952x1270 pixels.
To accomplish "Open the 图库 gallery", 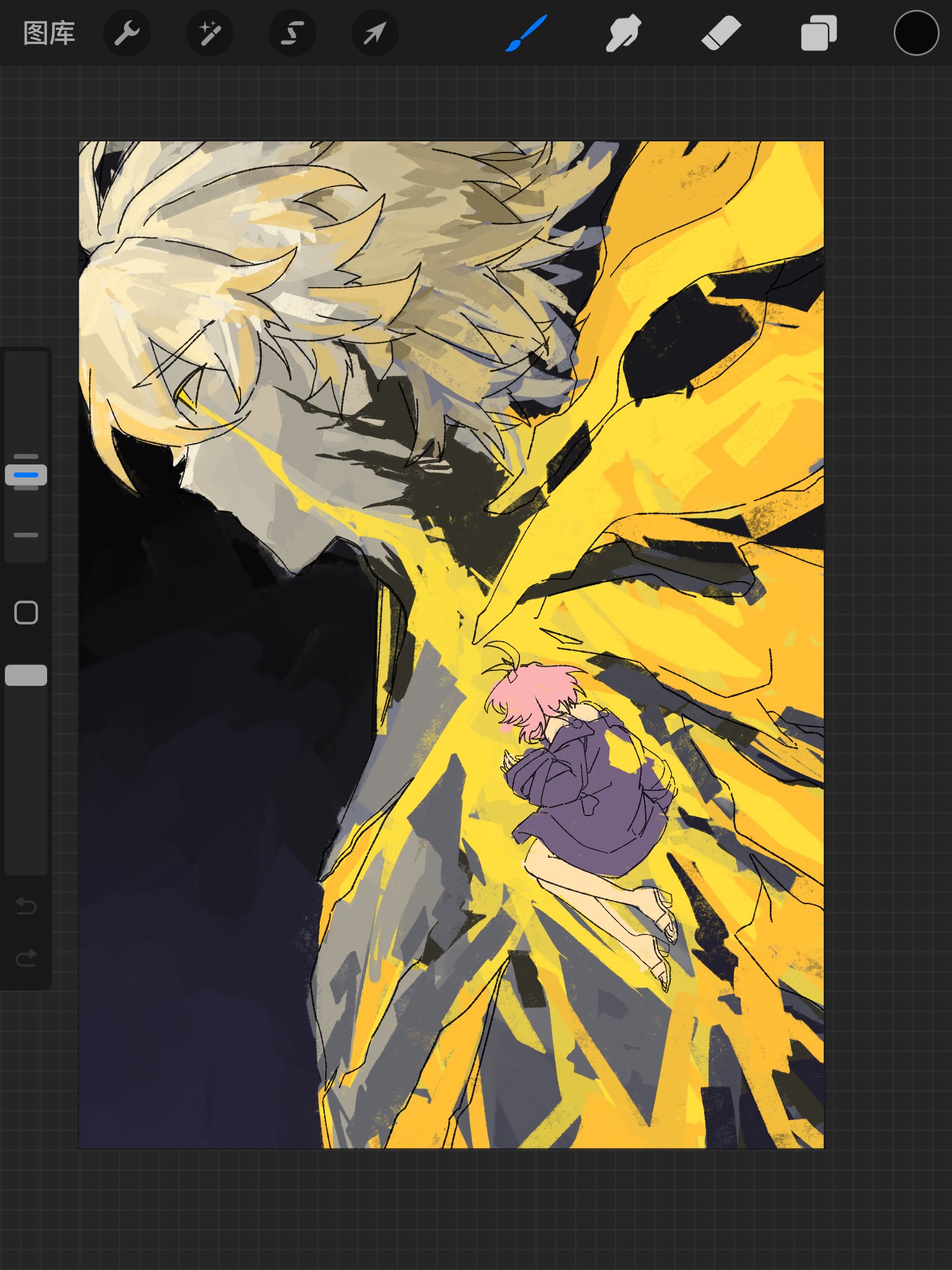I will (x=49, y=33).
